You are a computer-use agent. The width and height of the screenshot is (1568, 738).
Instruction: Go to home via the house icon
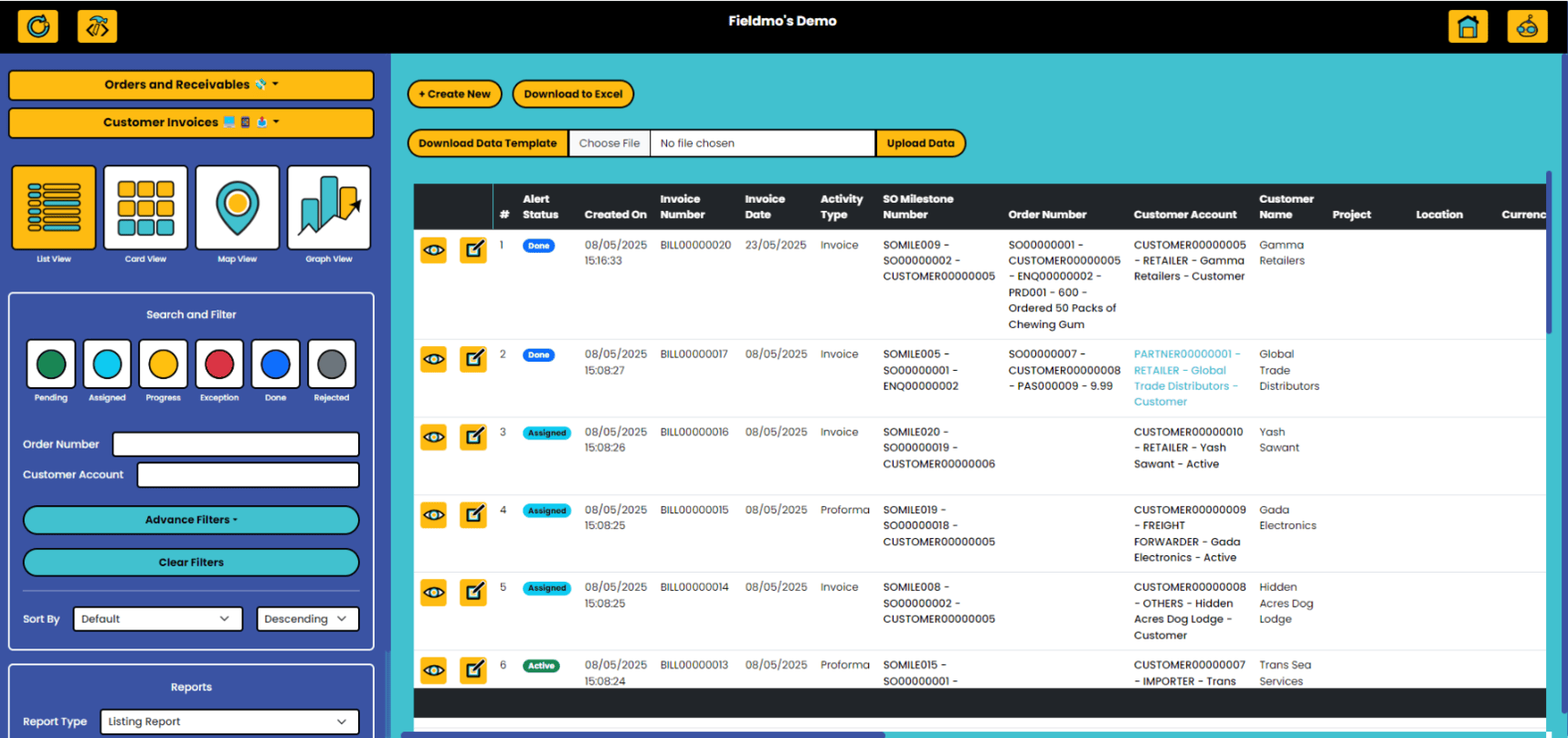1467,26
